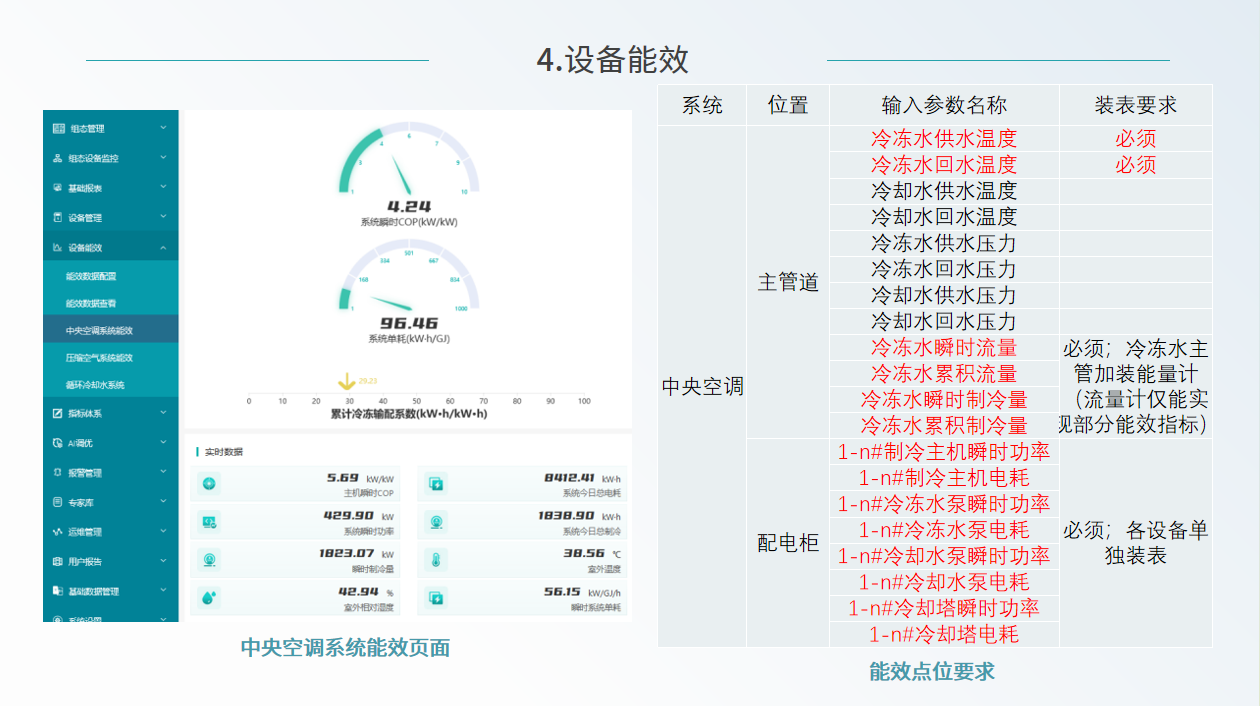Expand the 运维管理 chevron
The height and width of the screenshot is (706, 1260).
click(x=163, y=531)
